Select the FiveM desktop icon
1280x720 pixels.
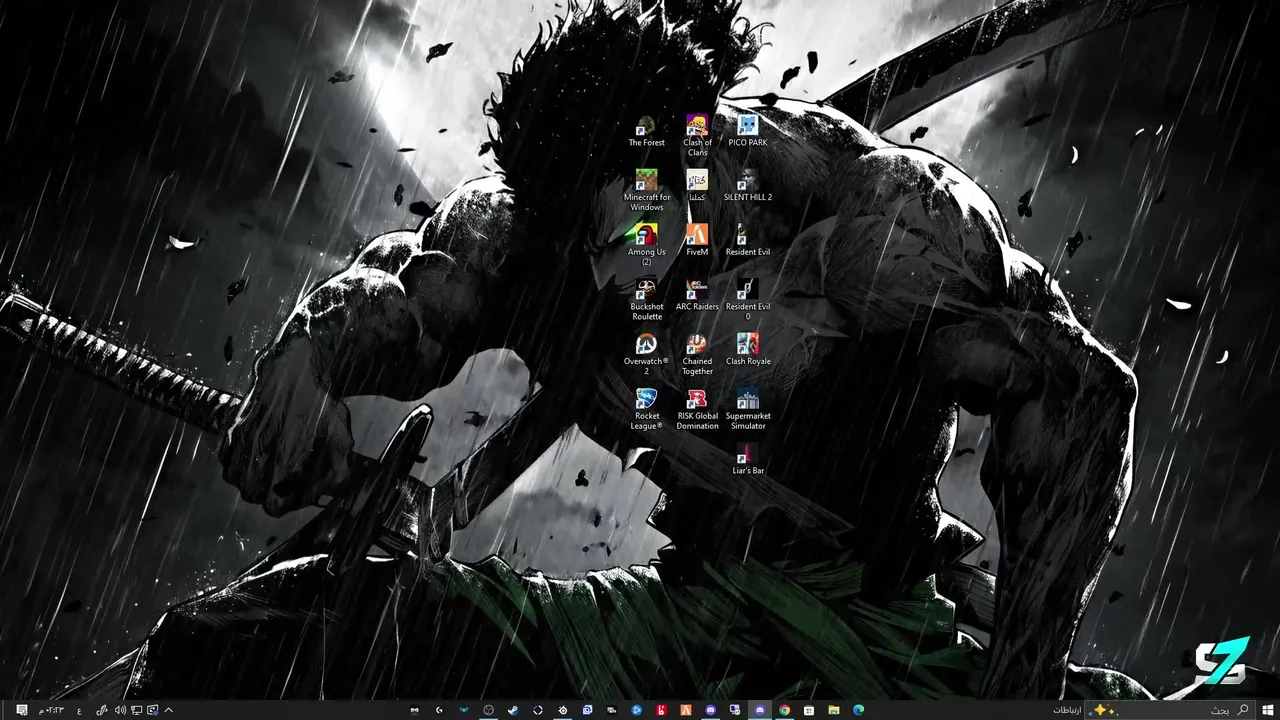click(697, 241)
